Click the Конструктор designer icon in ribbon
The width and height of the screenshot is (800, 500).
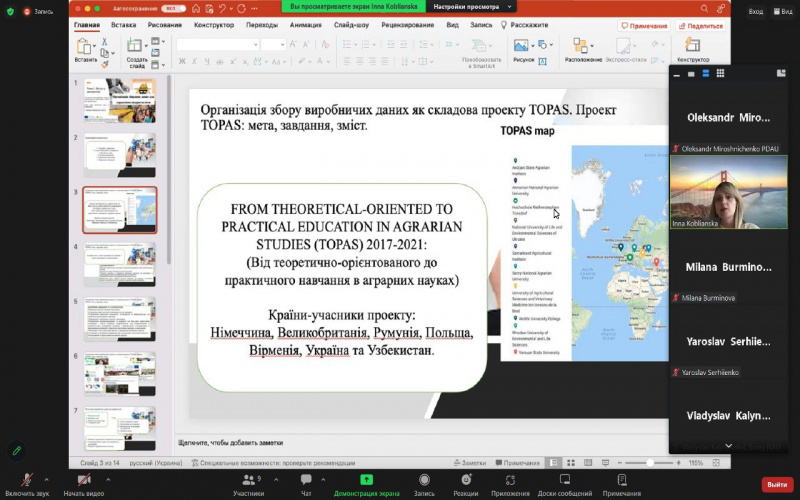pos(692,45)
